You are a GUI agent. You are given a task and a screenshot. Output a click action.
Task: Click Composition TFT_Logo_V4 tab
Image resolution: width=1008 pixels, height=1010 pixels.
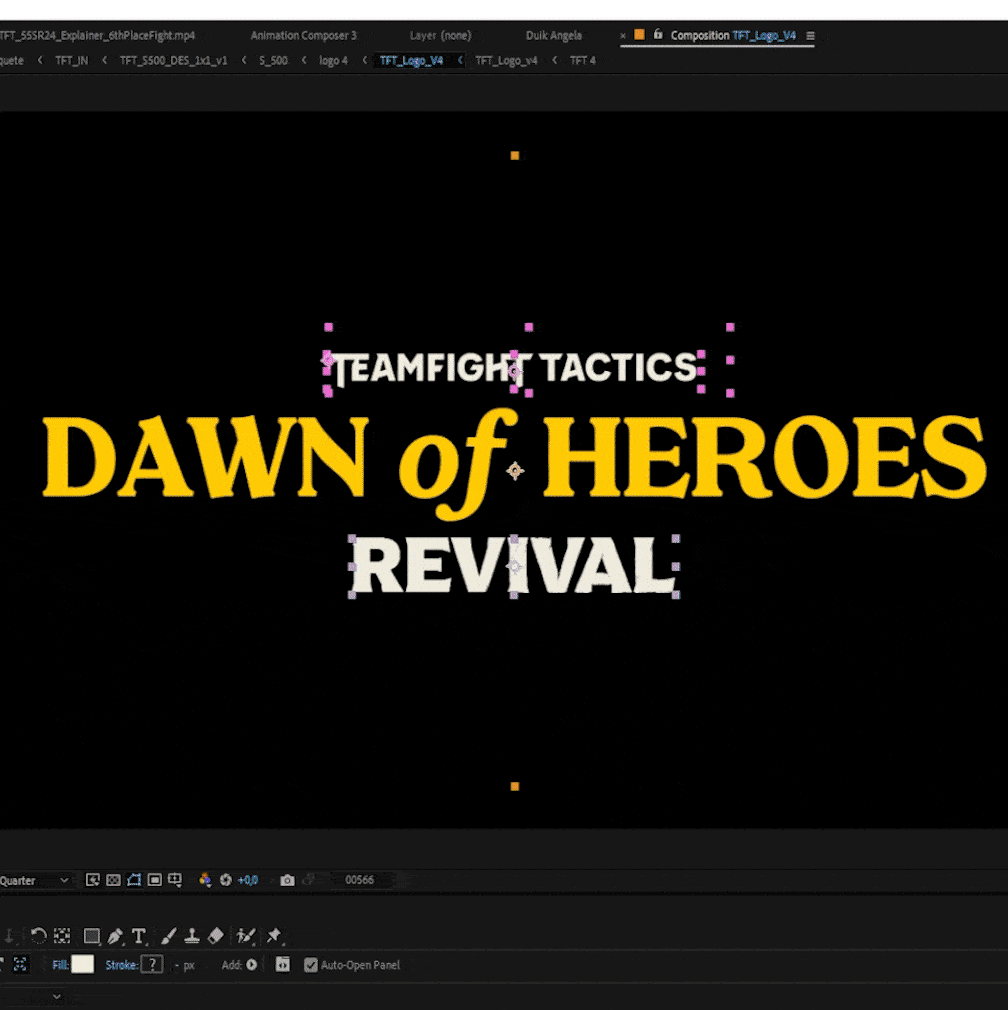tap(733, 35)
